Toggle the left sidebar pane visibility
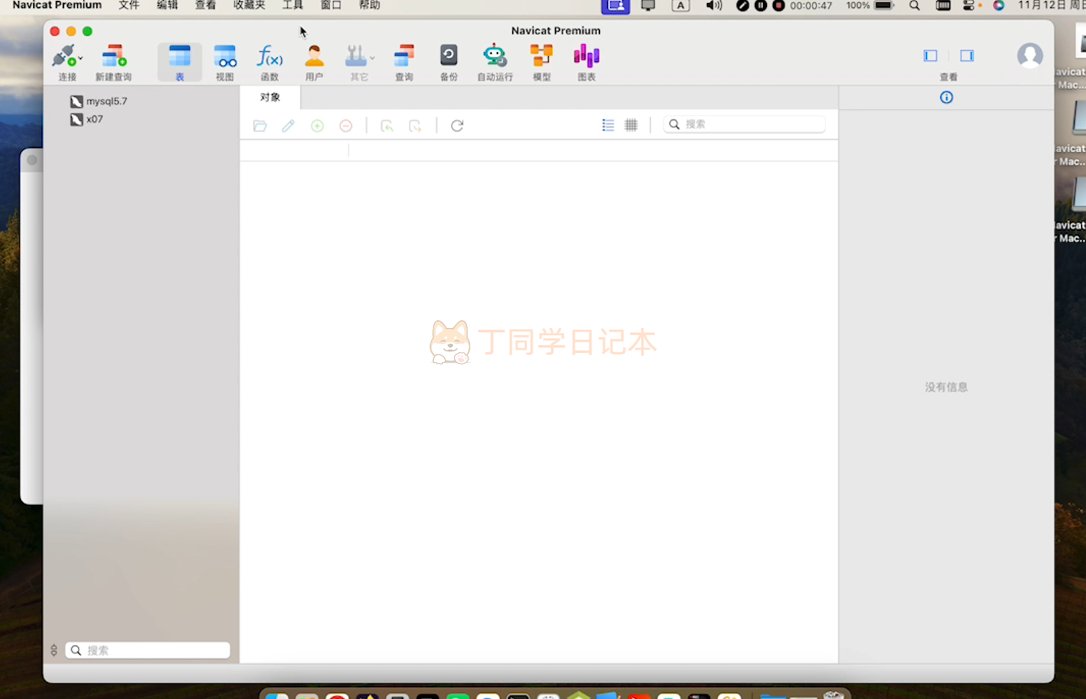Screen dimensions: 1086x699 (x=930, y=56)
